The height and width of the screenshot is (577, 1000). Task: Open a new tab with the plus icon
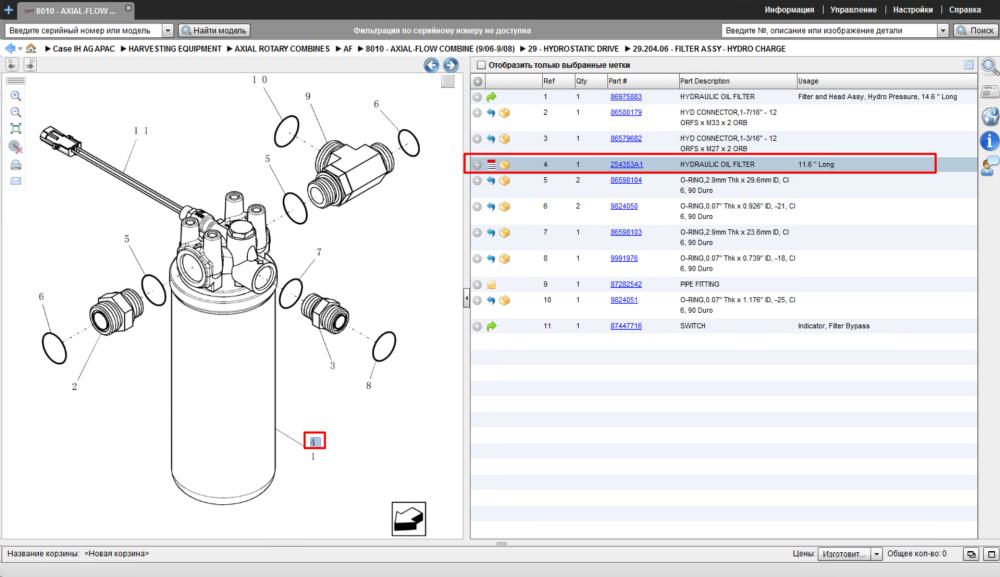(x=8, y=10)
